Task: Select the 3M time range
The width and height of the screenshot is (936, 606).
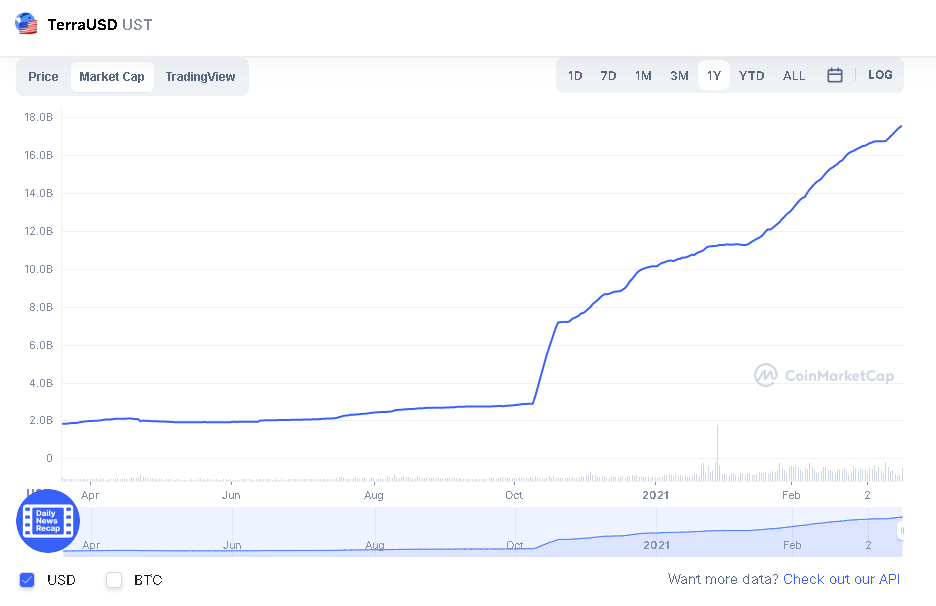Action: point(679,76)
